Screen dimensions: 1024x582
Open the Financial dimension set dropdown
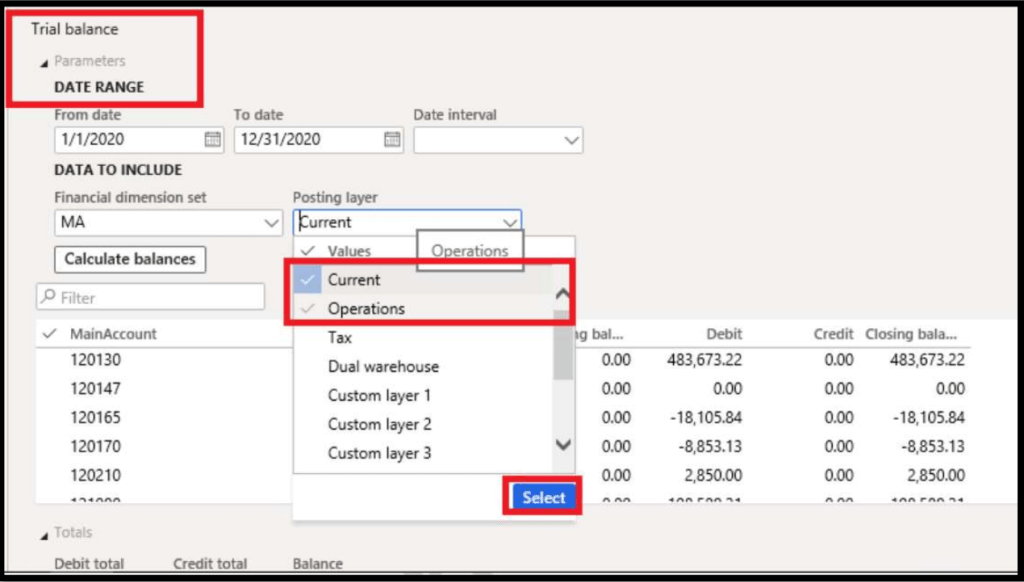tap(272, 222)
